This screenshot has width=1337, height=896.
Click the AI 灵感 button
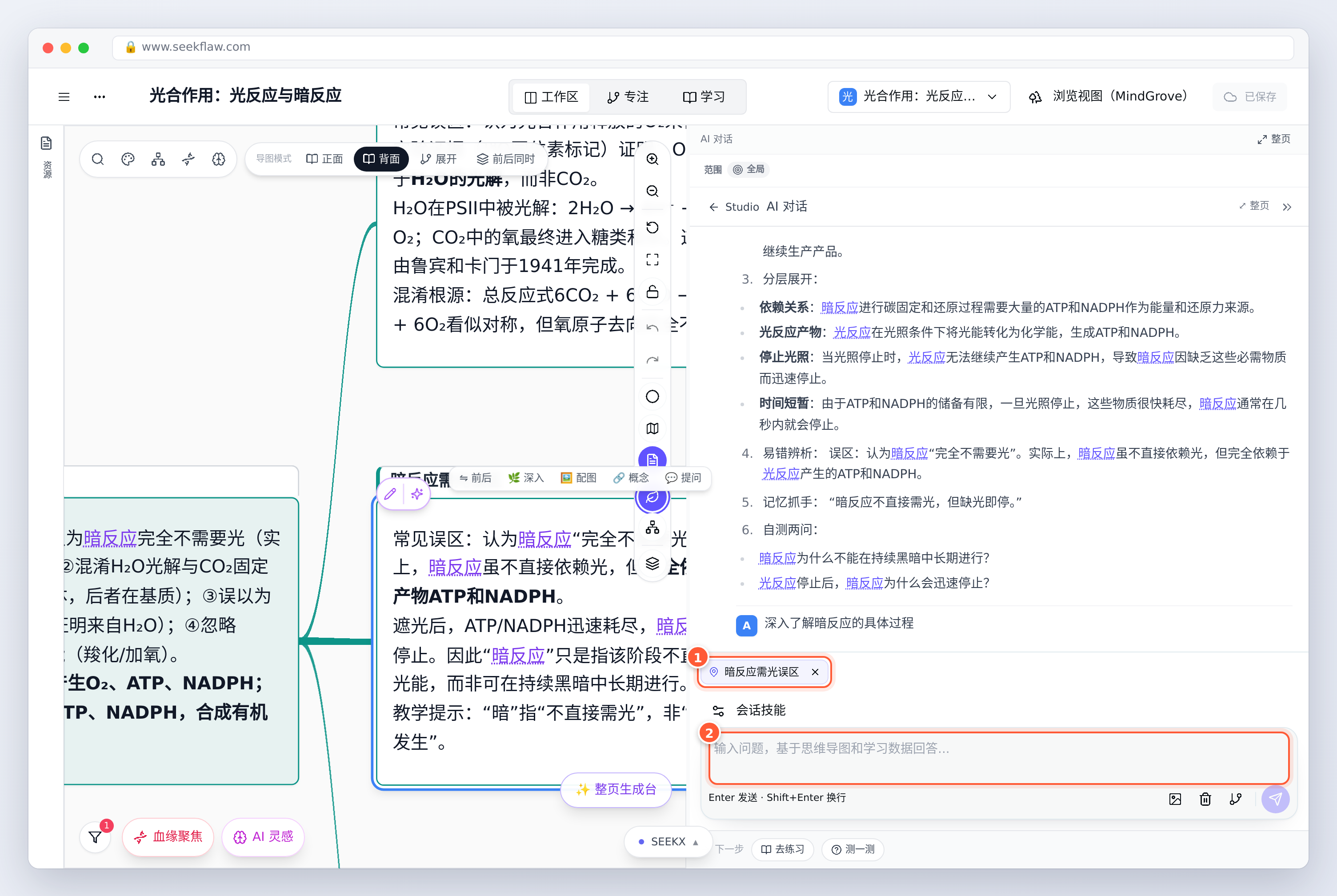click(x=263, y=837)
